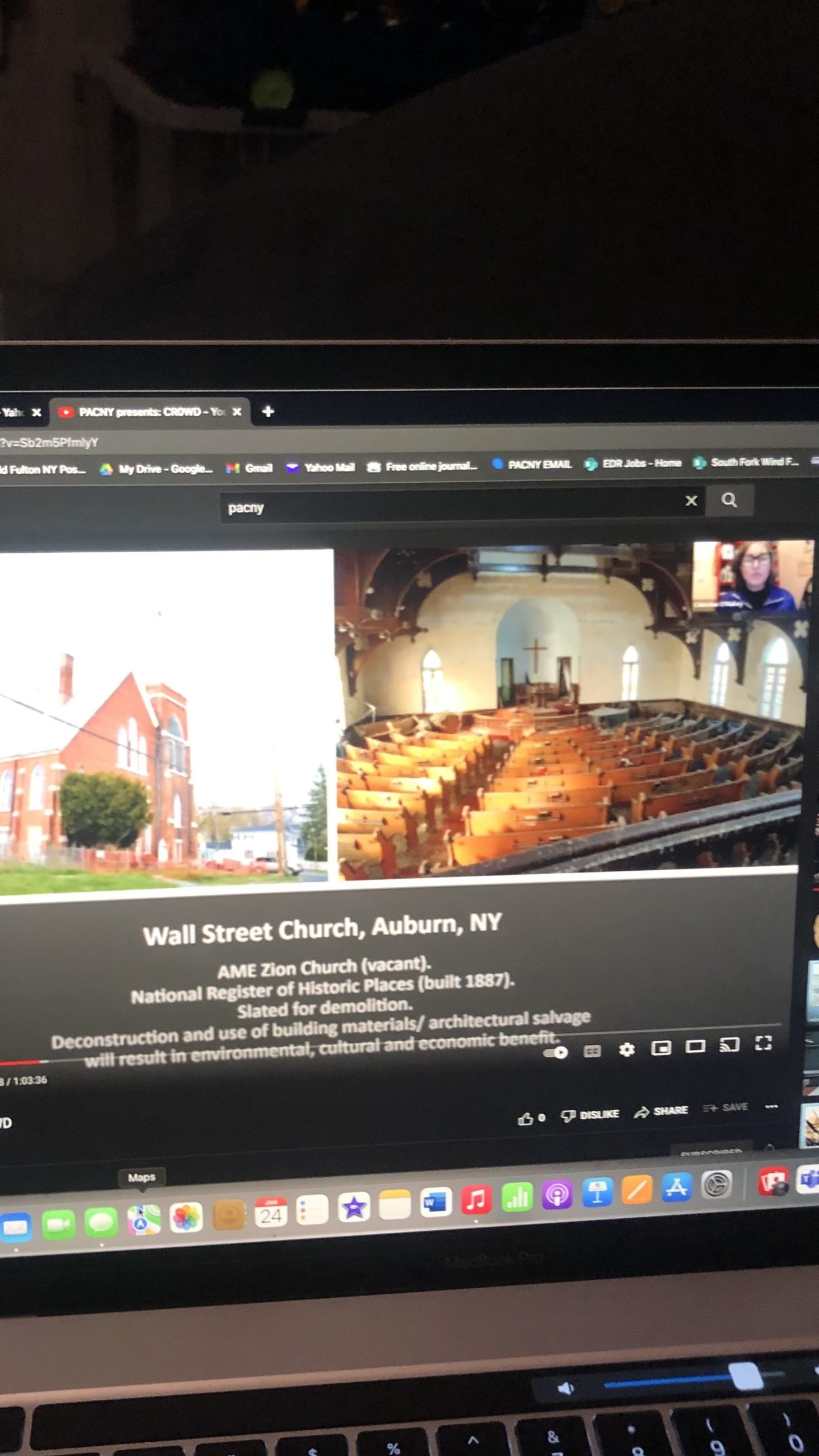Viewport: 819px width, 1456px height.
Task: Enter full screen video
Action: 763,1043
